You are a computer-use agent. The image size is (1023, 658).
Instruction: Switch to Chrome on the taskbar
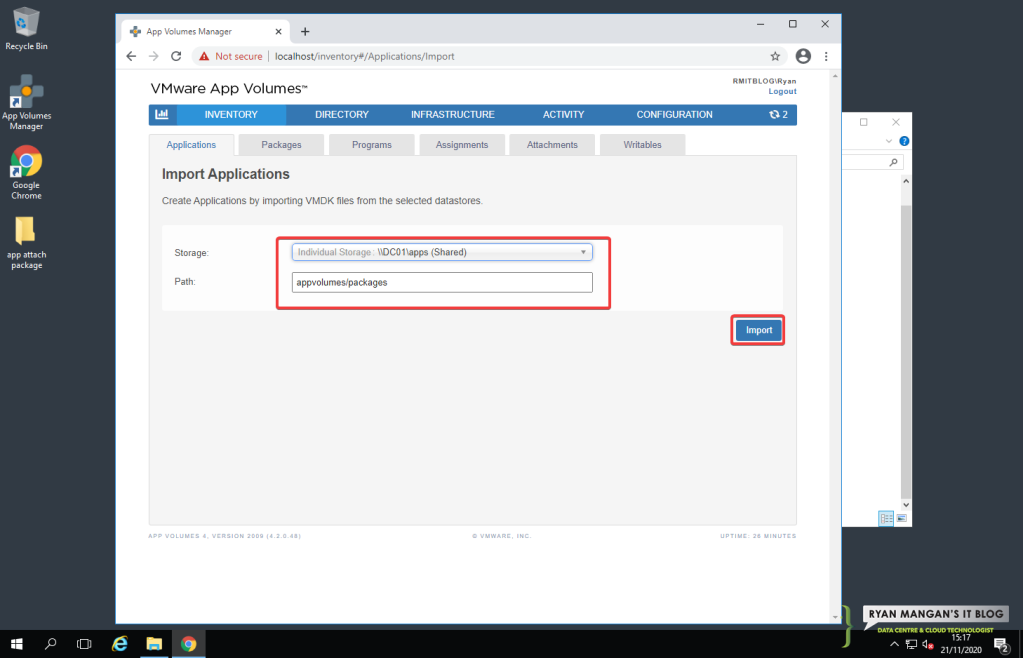click(189, 644)
